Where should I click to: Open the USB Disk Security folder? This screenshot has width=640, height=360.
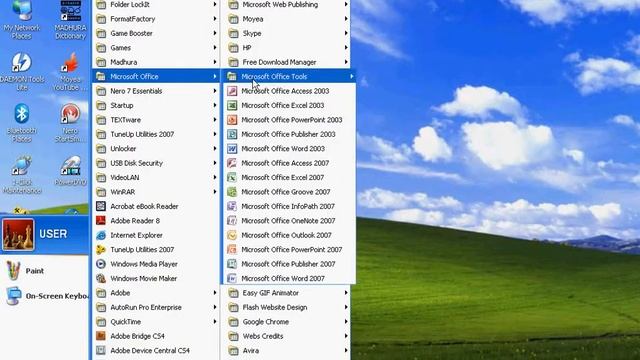156,163
